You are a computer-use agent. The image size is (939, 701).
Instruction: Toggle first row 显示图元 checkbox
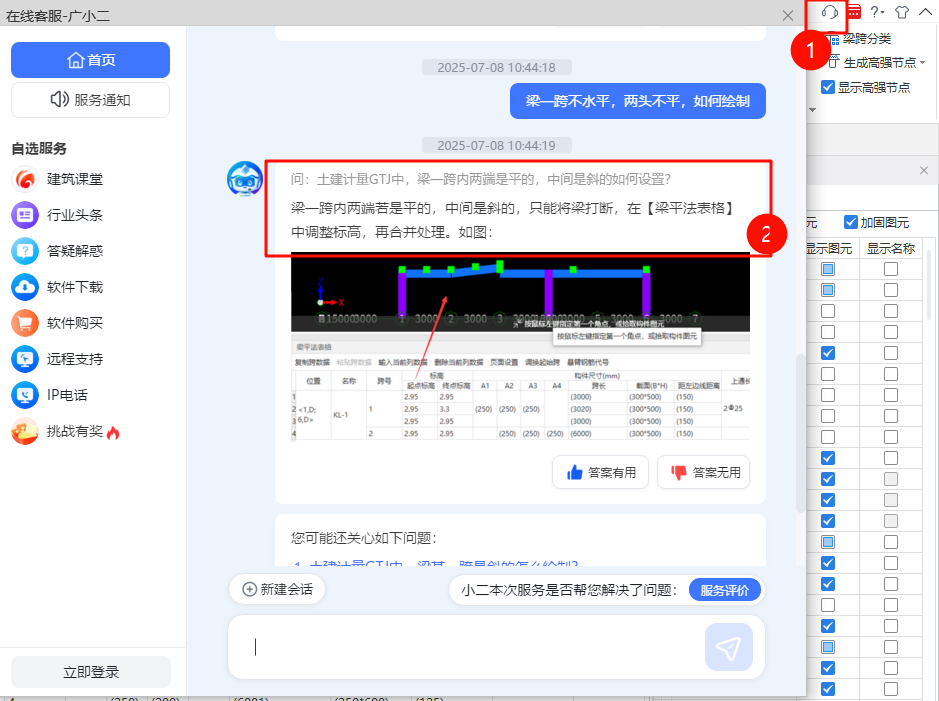(x=828, y=269)
